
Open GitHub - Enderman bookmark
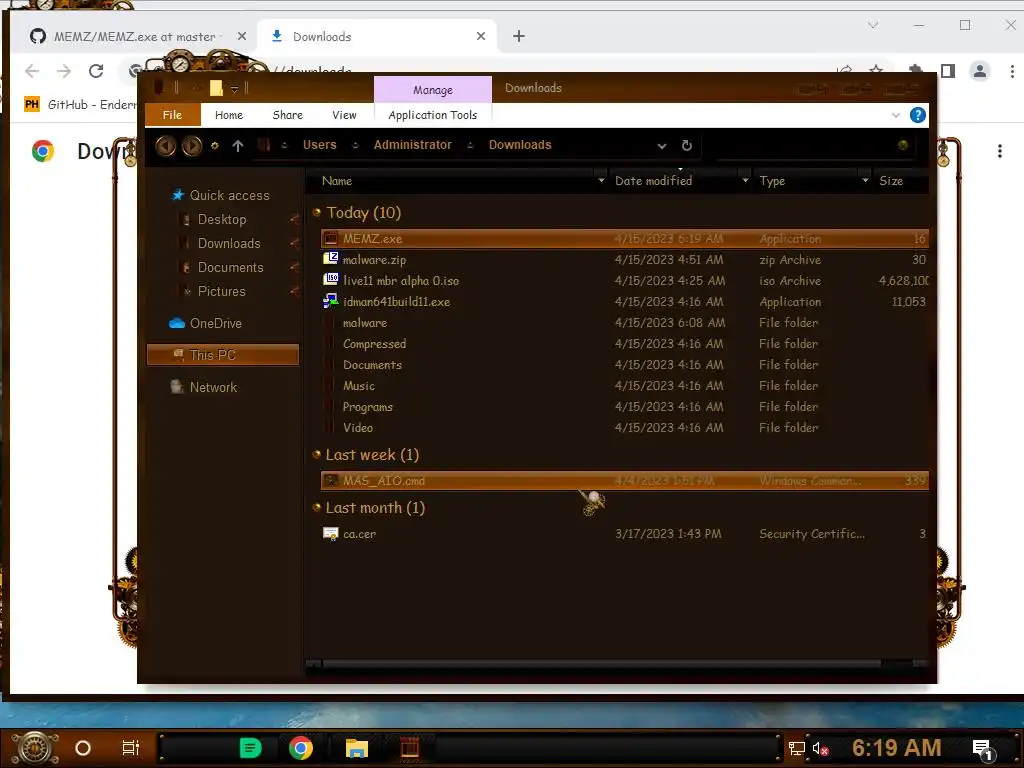coord(81,104)
